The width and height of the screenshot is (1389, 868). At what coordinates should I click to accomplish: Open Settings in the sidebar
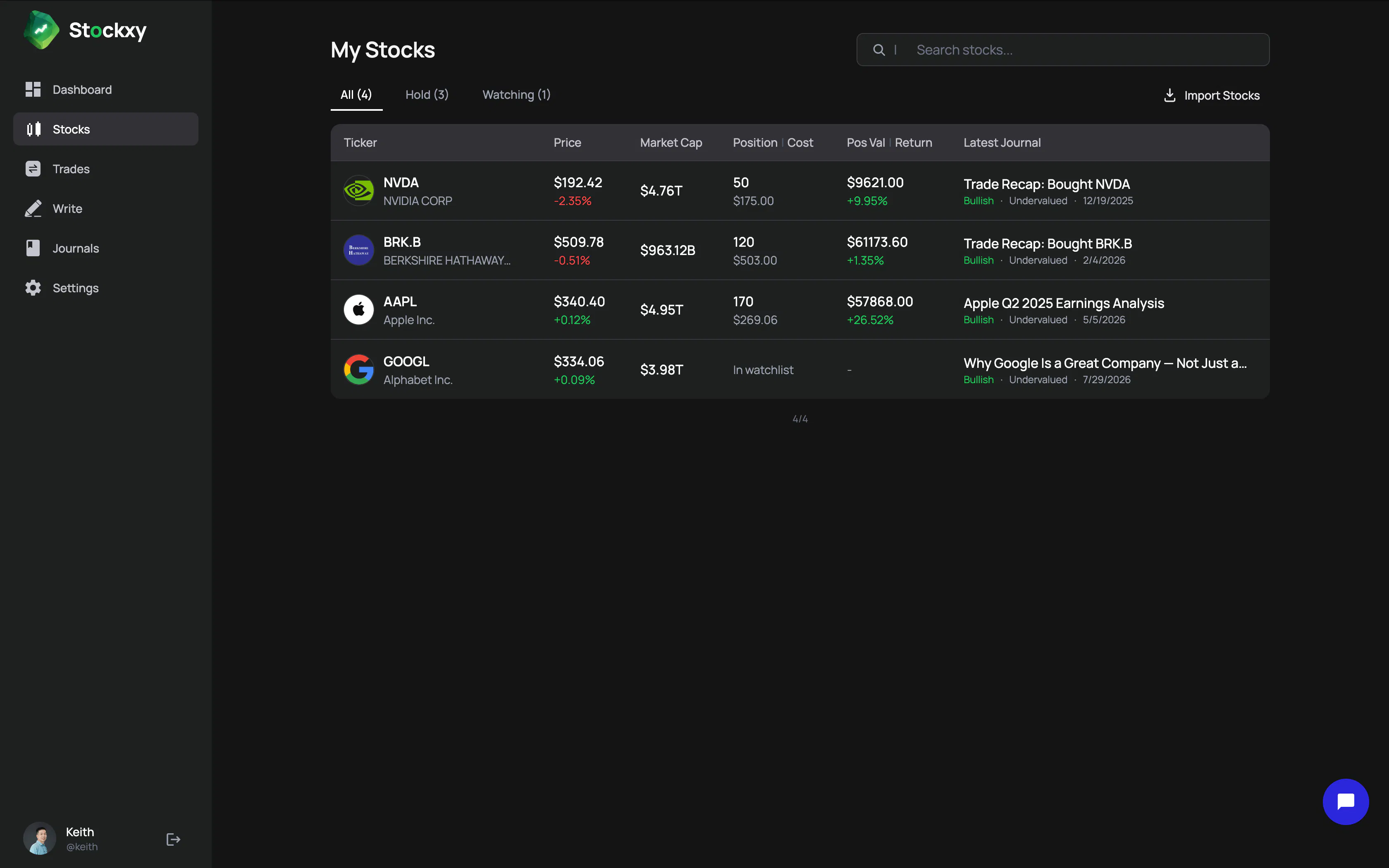coord(105,288)
